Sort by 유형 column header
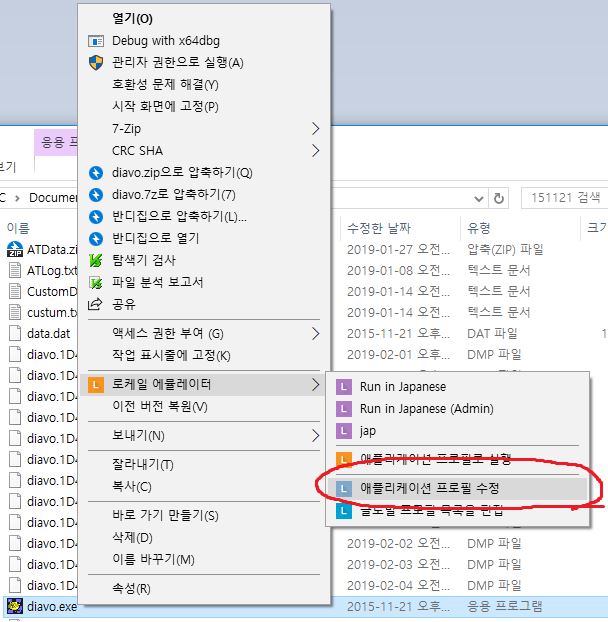Screen dimensions: 608x622 (479, 228)
